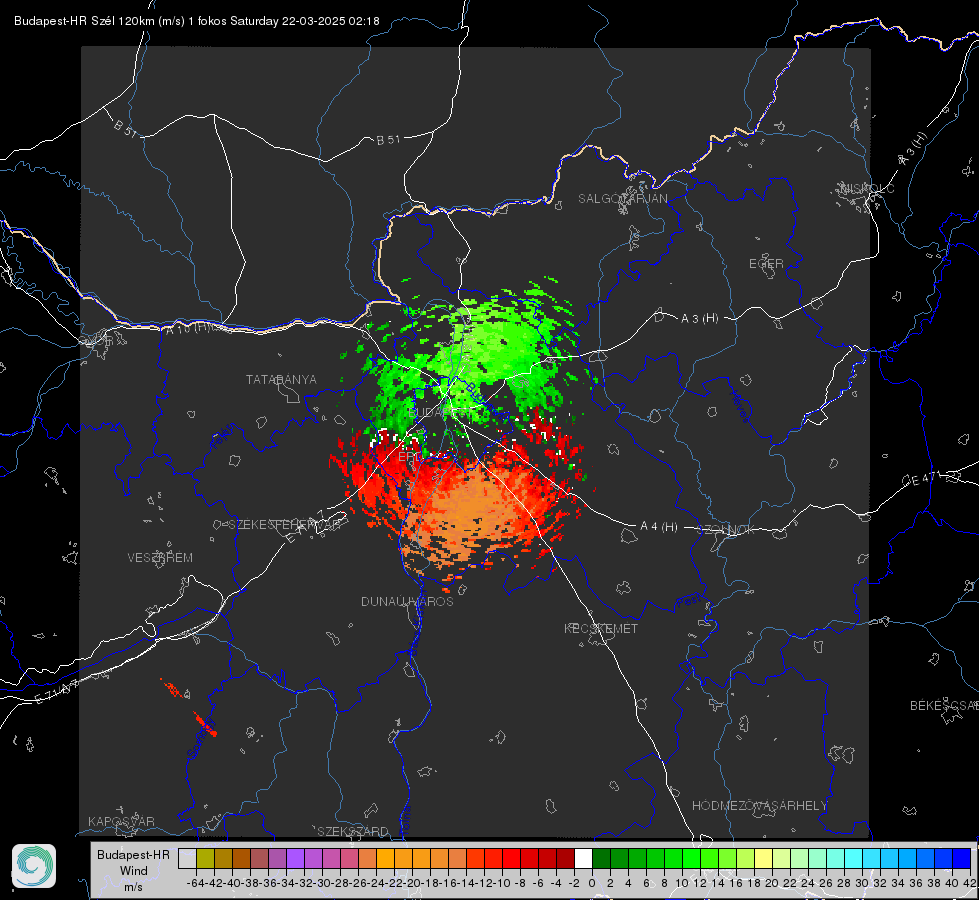Viewport: 979px width, 900px height.
Task: Click the -64 value under the legend
Action: coord(196,883)
